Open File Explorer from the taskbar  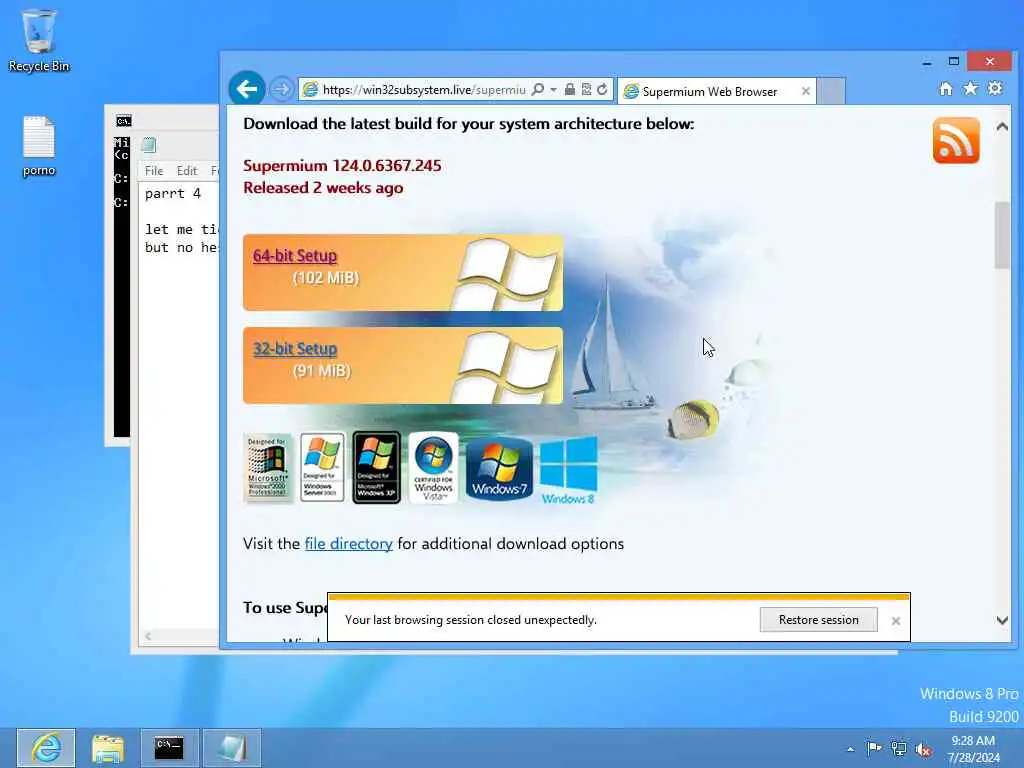tap(108, 748)
